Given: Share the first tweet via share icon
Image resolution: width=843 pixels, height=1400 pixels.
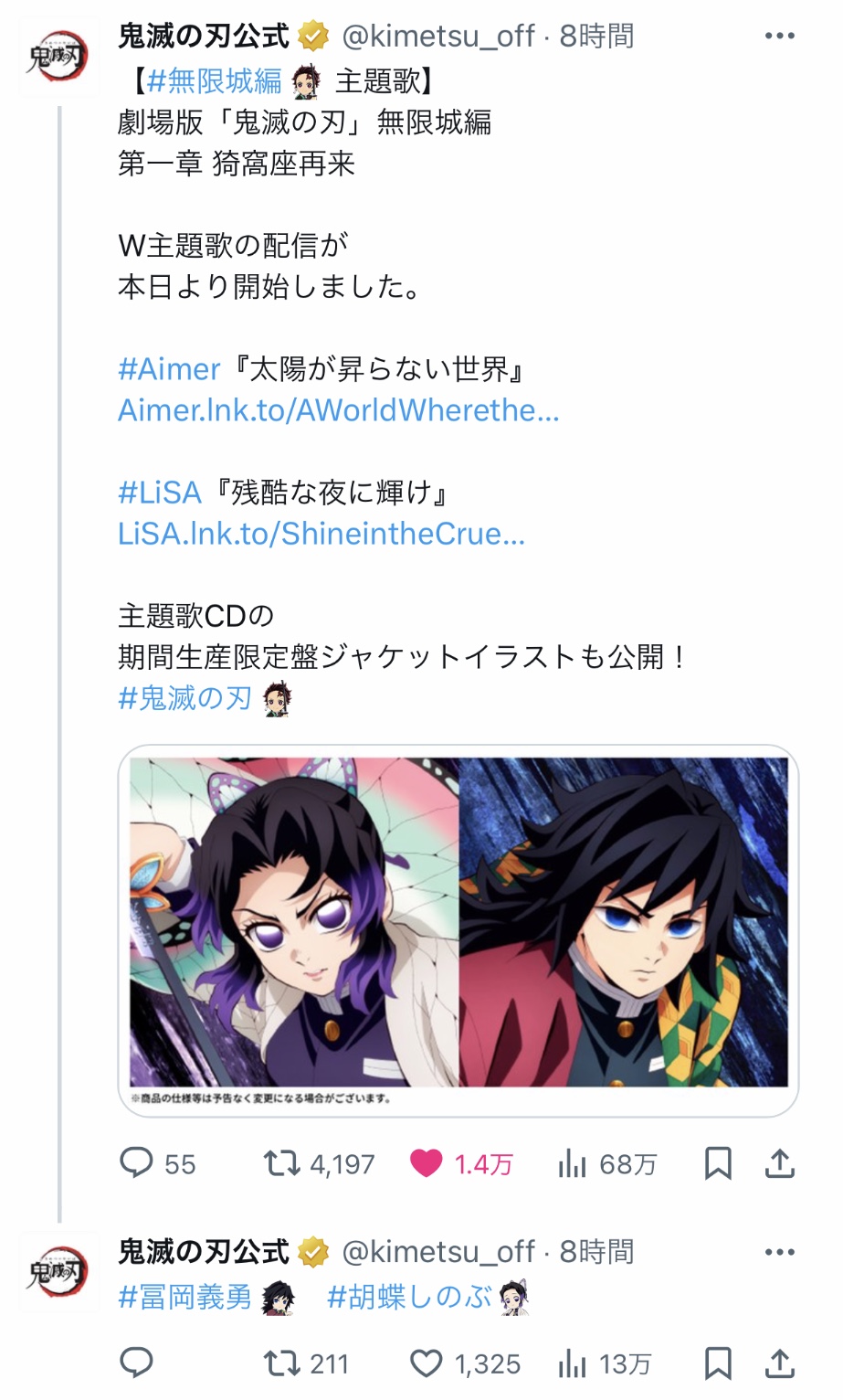Looking at the screenshot, I should coord(779,1163).
